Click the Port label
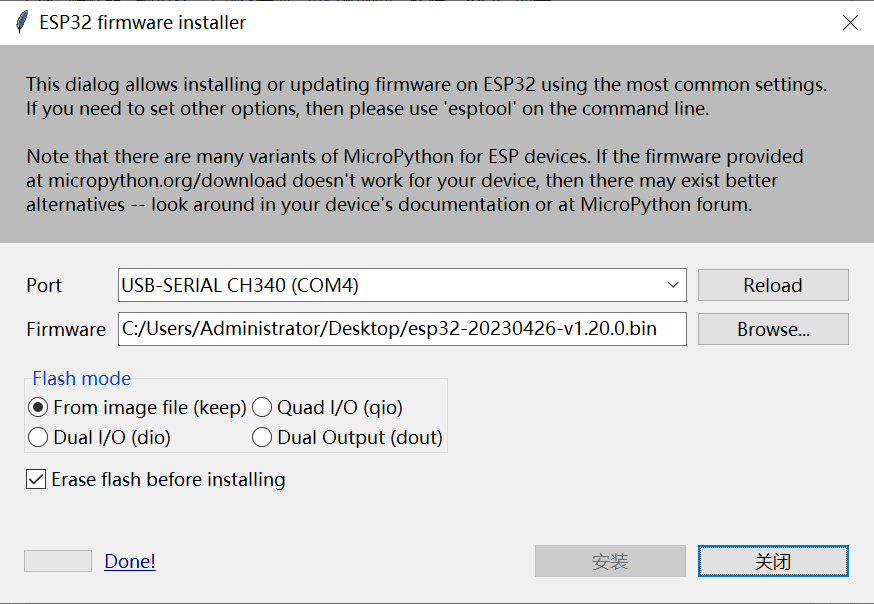The height and width of the screenshot is (604, 874). pyautogui.click(x=44, y=285)
